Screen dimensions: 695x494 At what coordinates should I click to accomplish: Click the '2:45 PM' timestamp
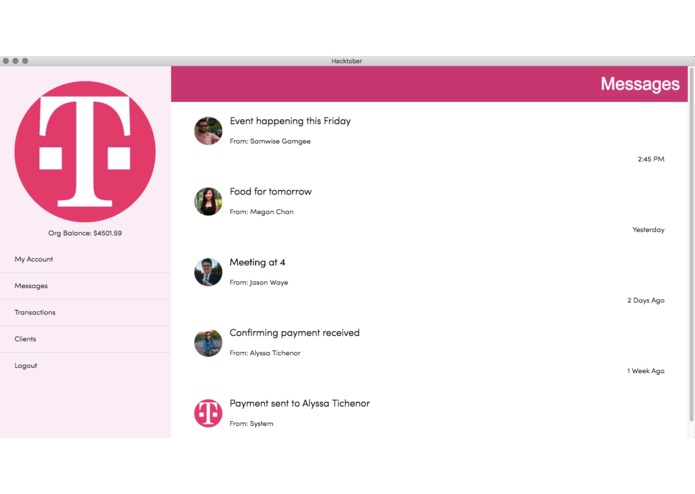click(651, 159)
